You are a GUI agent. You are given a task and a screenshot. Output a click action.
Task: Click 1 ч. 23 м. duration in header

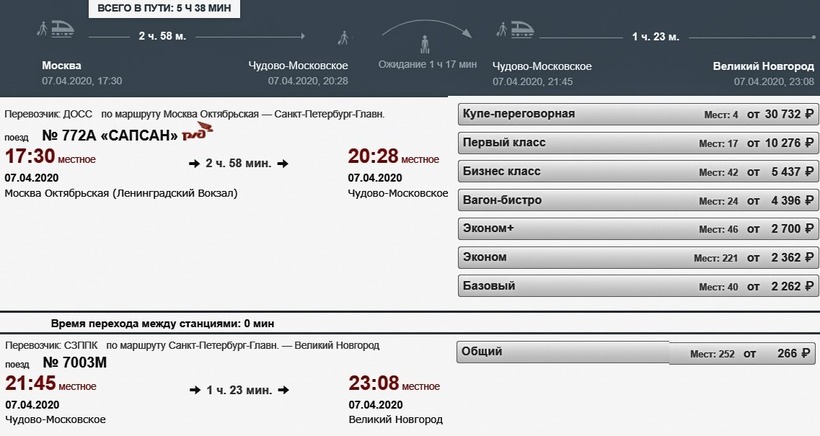point(655,37)
